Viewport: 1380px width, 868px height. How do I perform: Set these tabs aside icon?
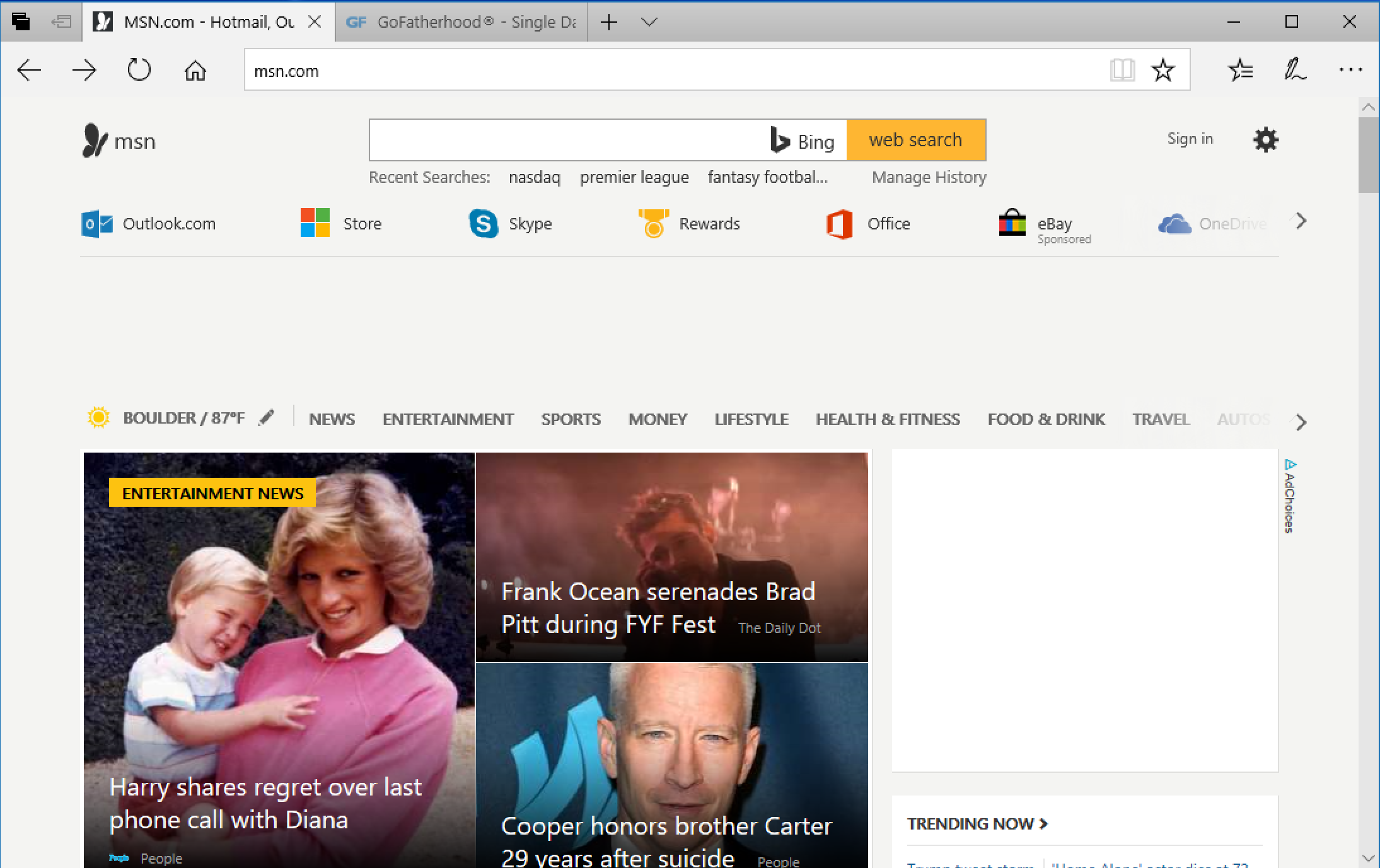click(x=61, y=21)
